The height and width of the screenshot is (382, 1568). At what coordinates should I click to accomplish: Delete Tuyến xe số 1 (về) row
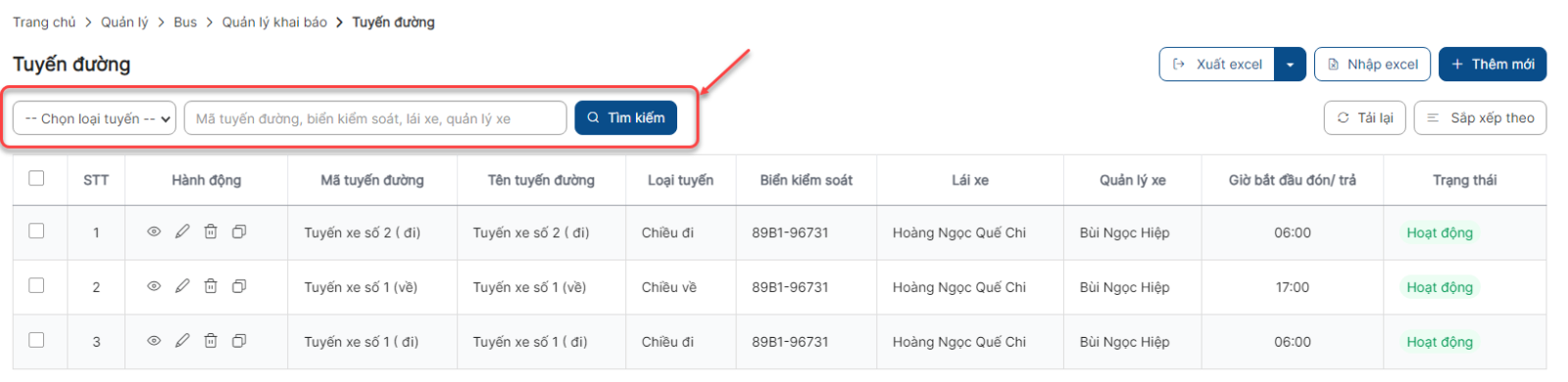click(x=211, y=286)
